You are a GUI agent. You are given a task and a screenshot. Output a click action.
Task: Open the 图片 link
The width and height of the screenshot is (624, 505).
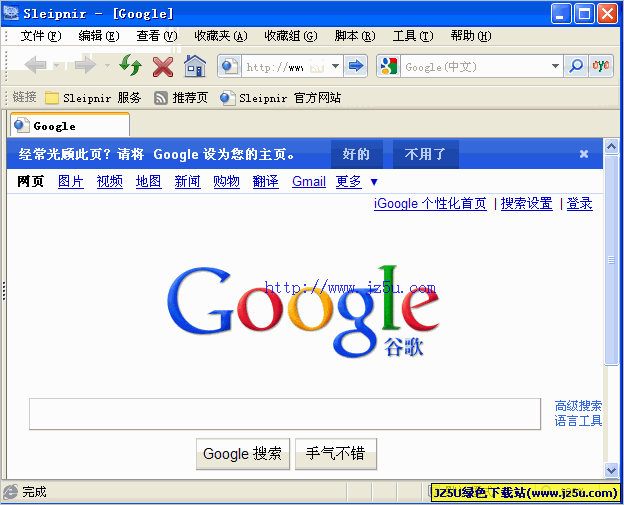[70, 181]
